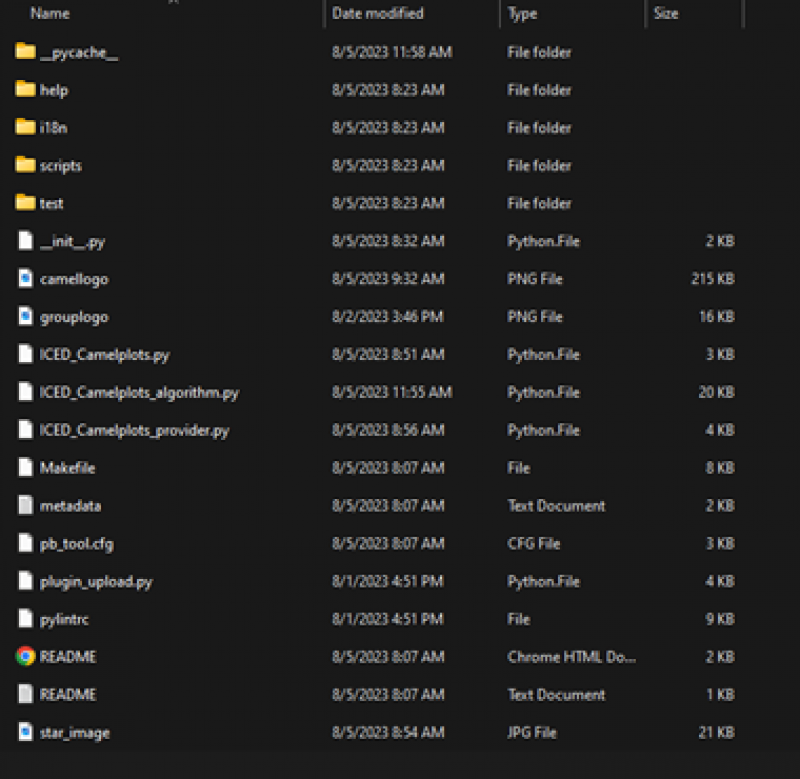Select the ICED_Camelplots_provider.py file name
Viewport: 800px width, 779px height.
[134, 430]
